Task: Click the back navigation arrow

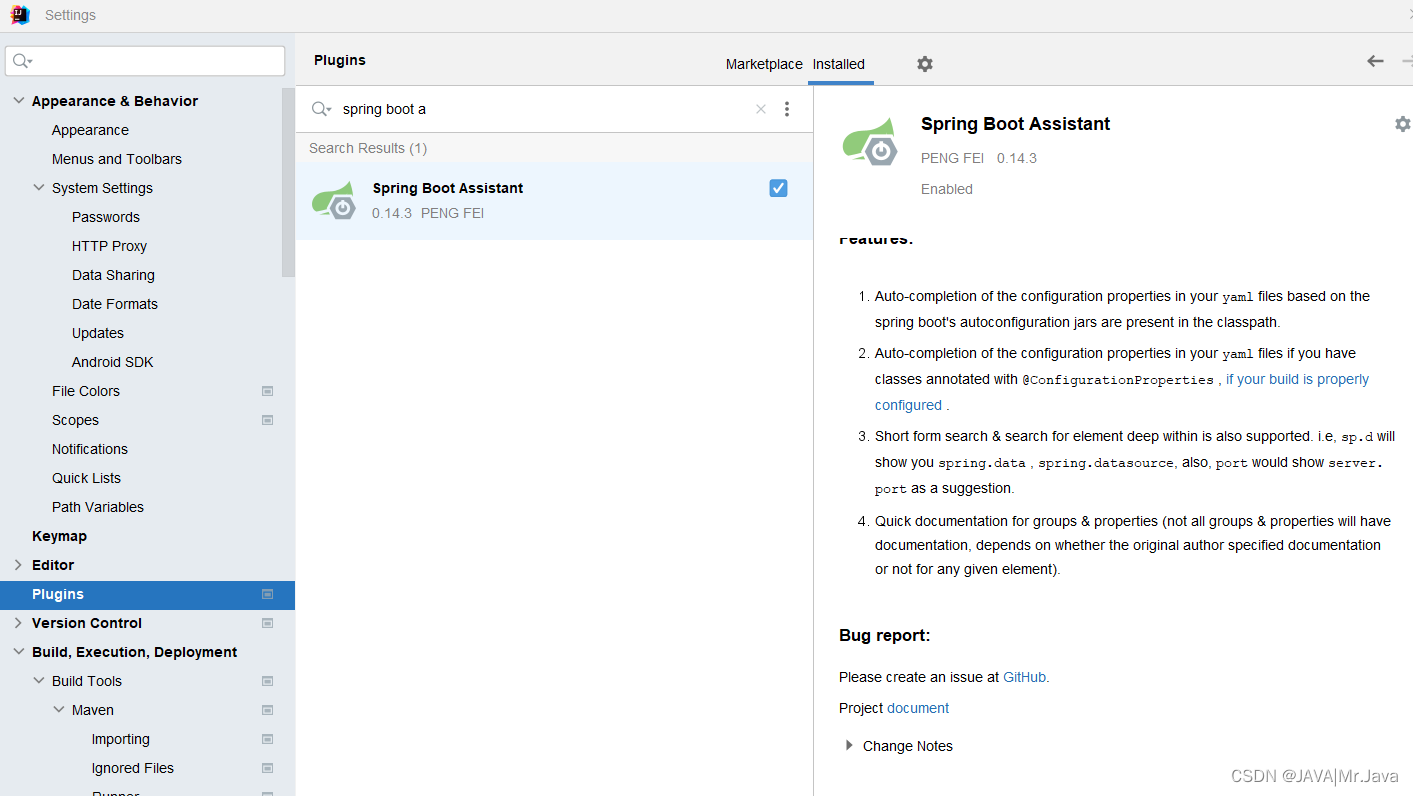Action: [1375, 61]
